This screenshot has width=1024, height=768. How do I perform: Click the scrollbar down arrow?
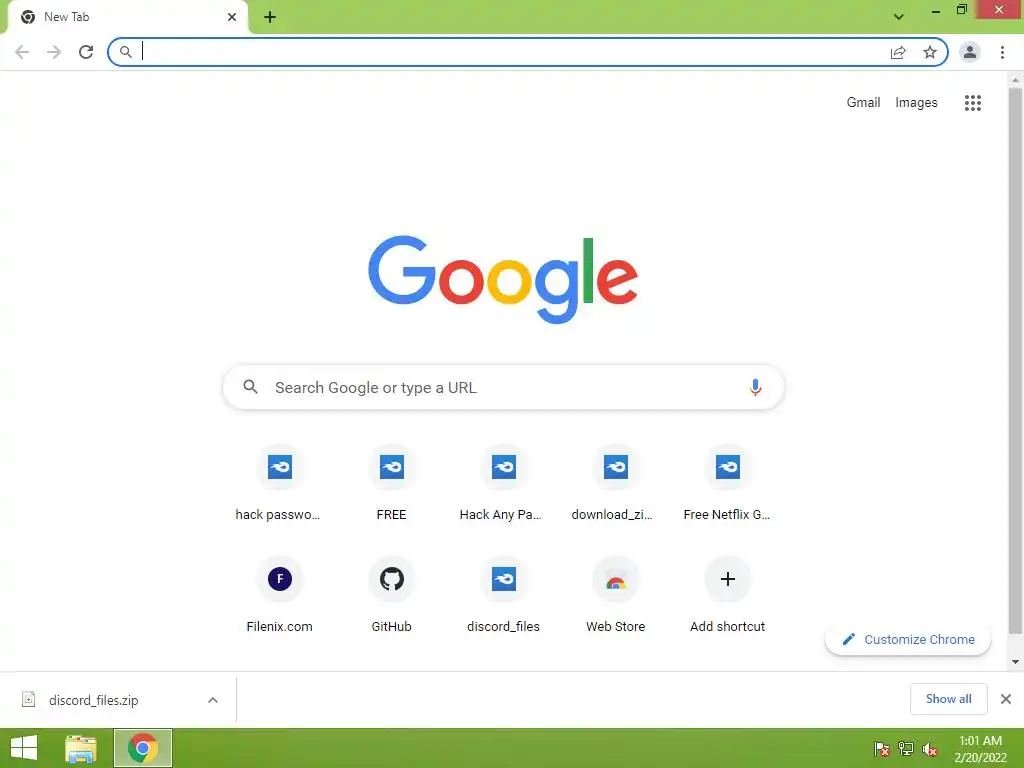point(1015,662)
